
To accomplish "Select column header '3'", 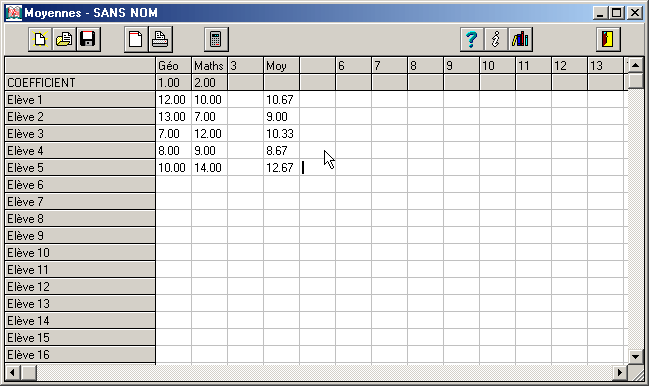I will click(x=245, y=66).
